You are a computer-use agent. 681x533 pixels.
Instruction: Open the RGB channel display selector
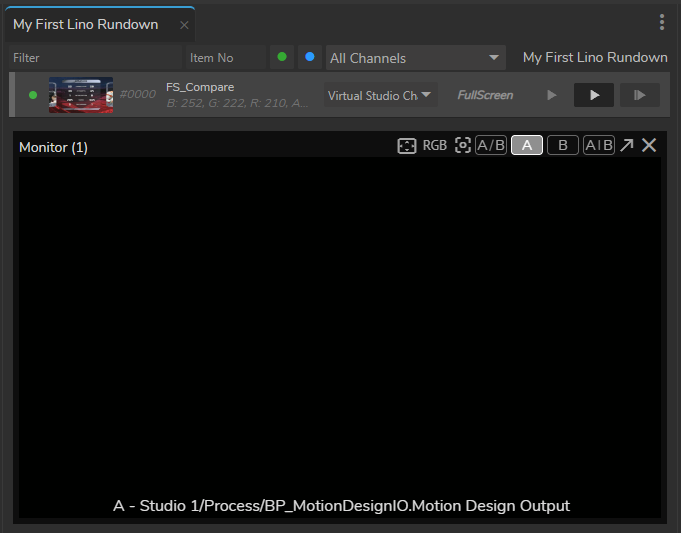(435, 146)
